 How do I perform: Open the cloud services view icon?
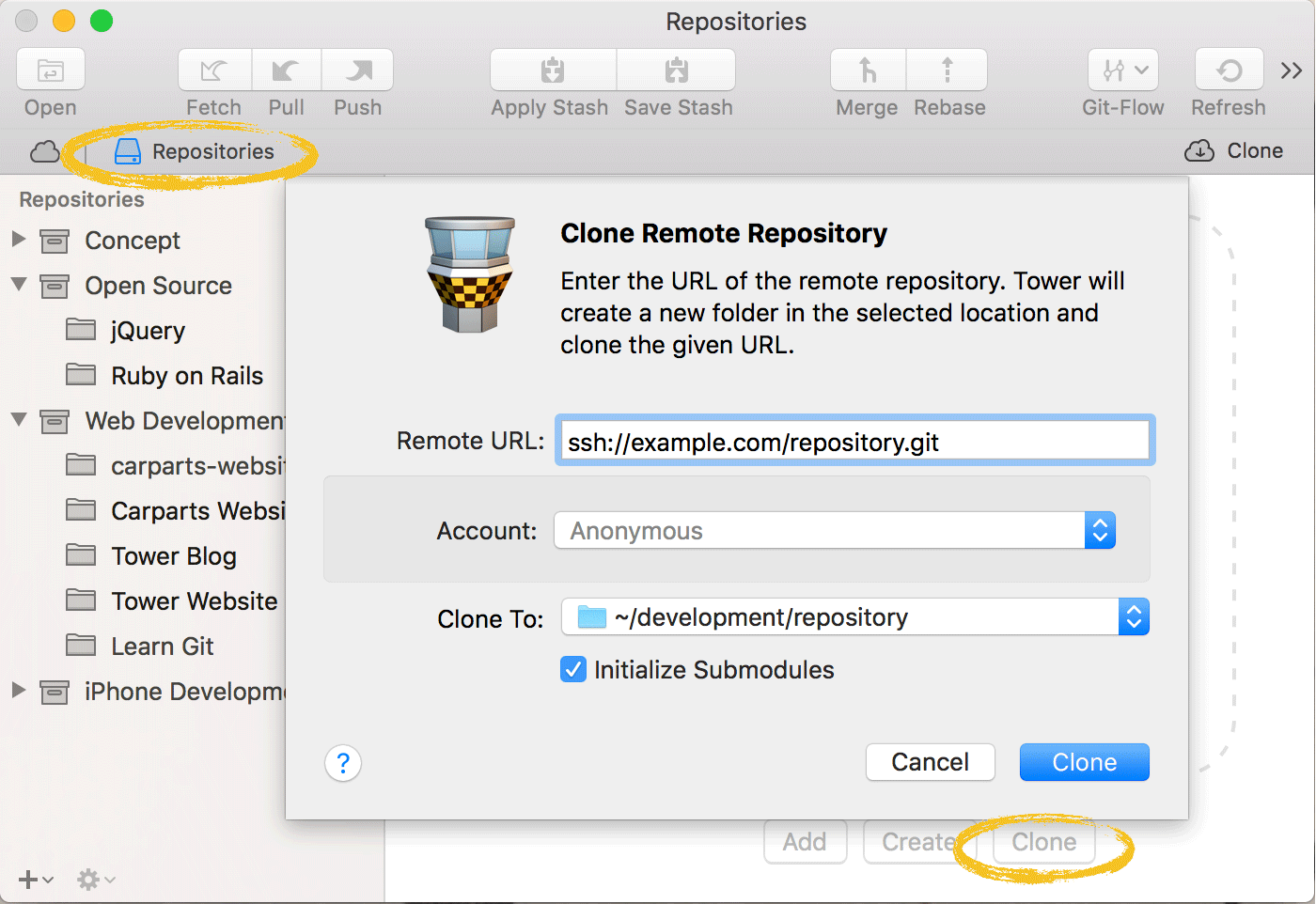[x=45, y=151]
